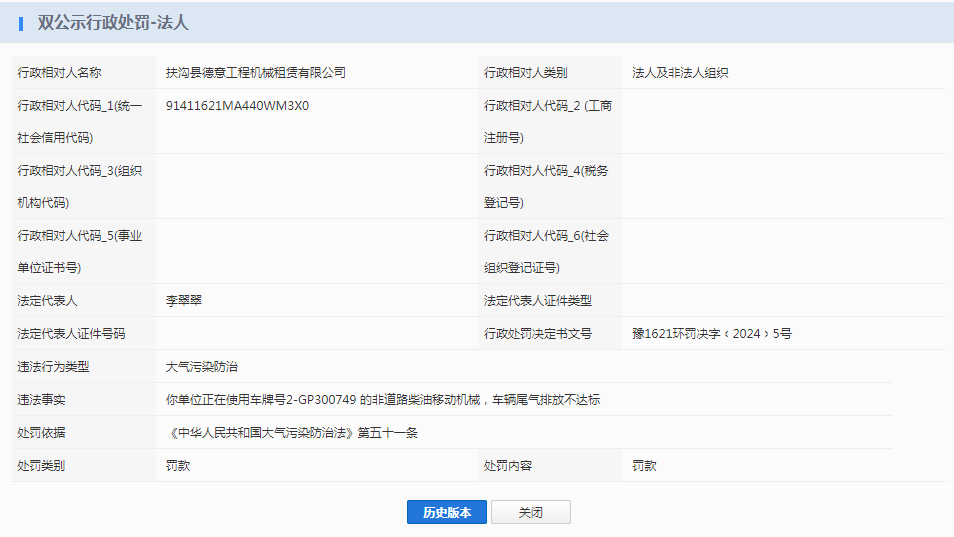Click the label 法定代表人
This screenshot has width=954, height=537.
(x=47, y=300)
